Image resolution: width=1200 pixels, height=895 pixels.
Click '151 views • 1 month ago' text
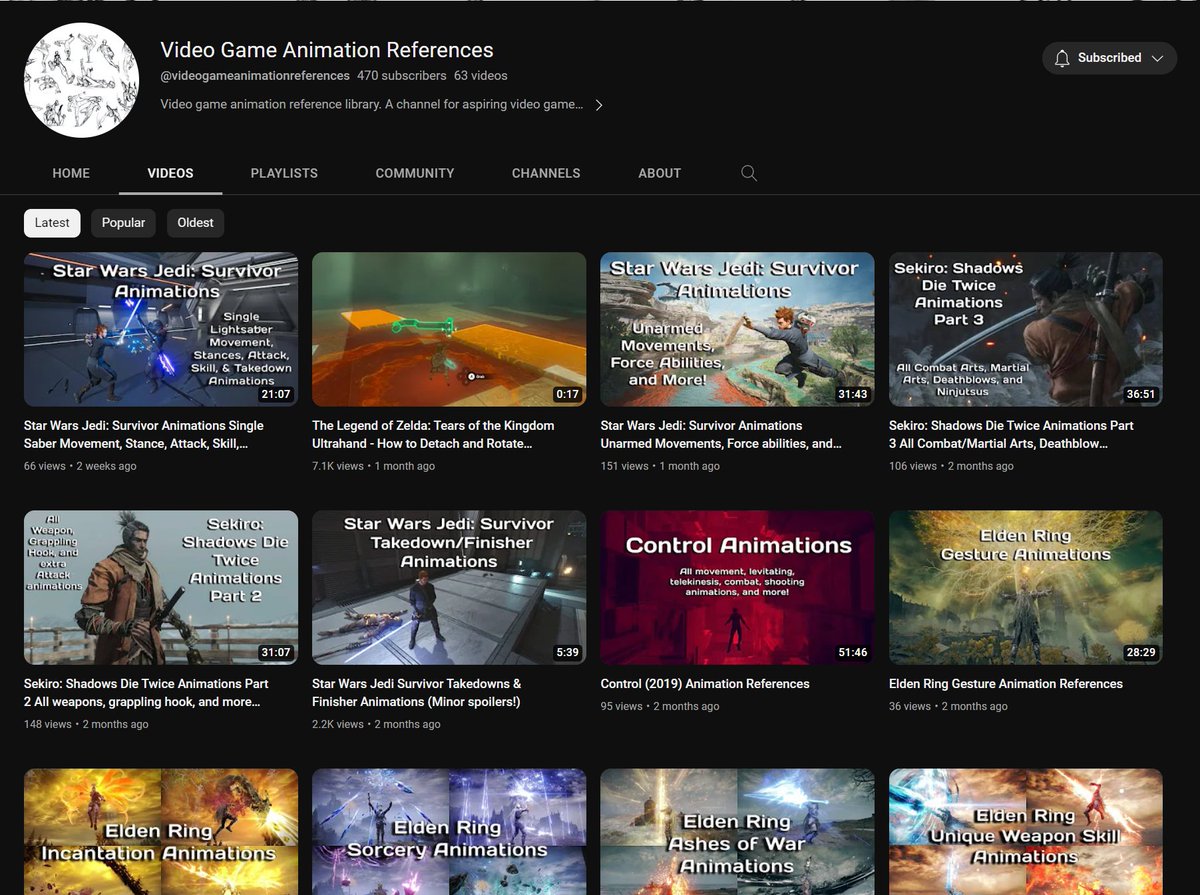pos(660,466)
